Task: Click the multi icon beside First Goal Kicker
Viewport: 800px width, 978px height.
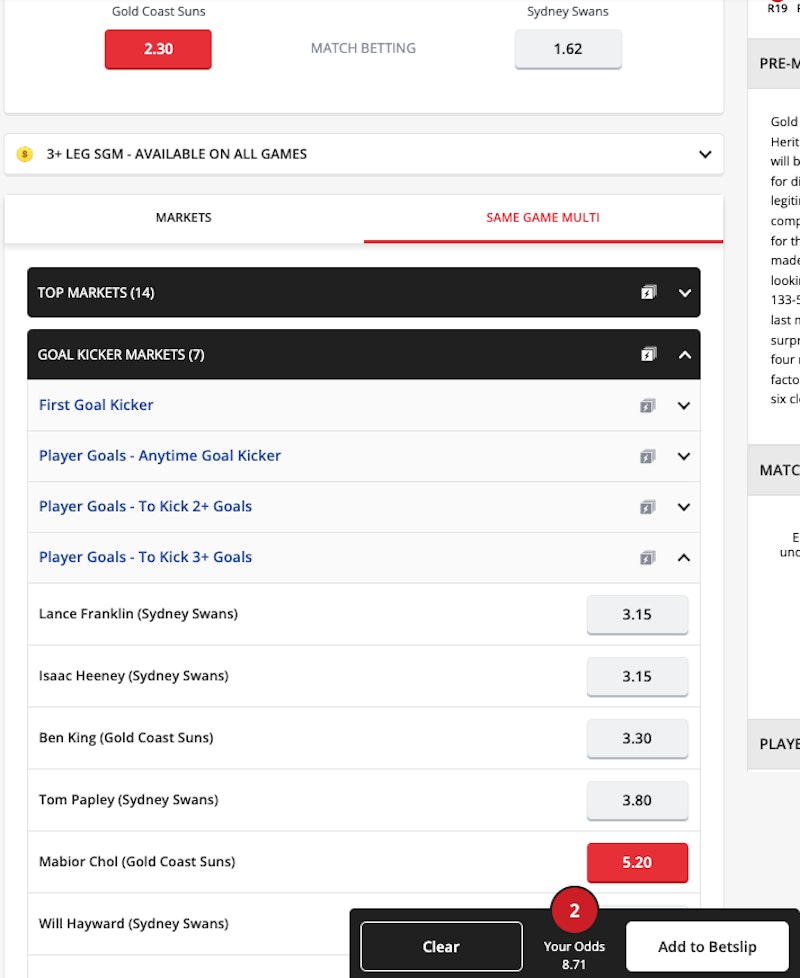Action: (647, 406)
